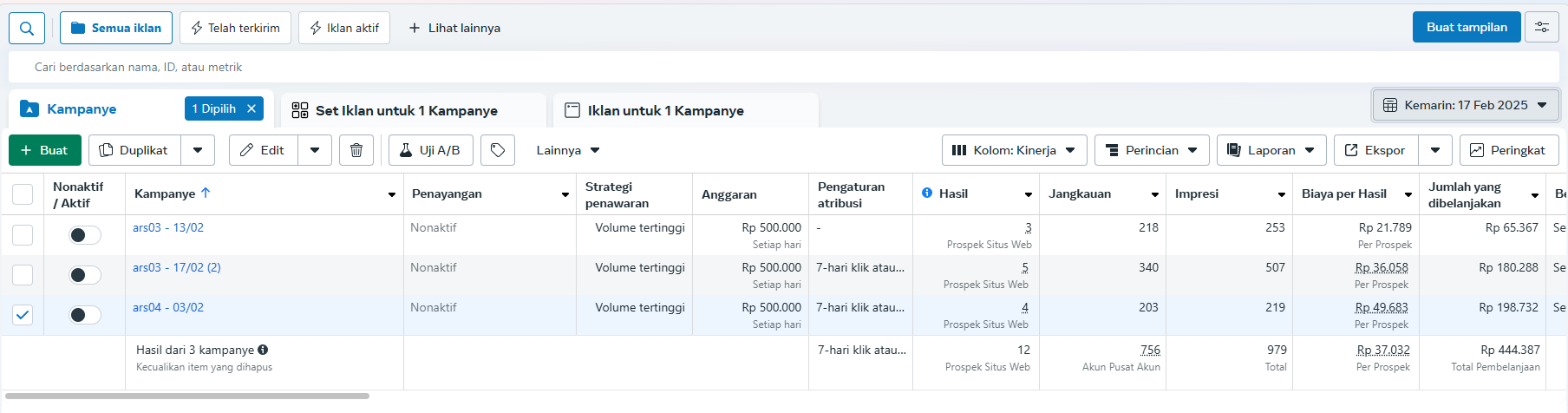Click the Uji A/B flask button
This screenshot has width=1568, height=413.
coord(430,150)
